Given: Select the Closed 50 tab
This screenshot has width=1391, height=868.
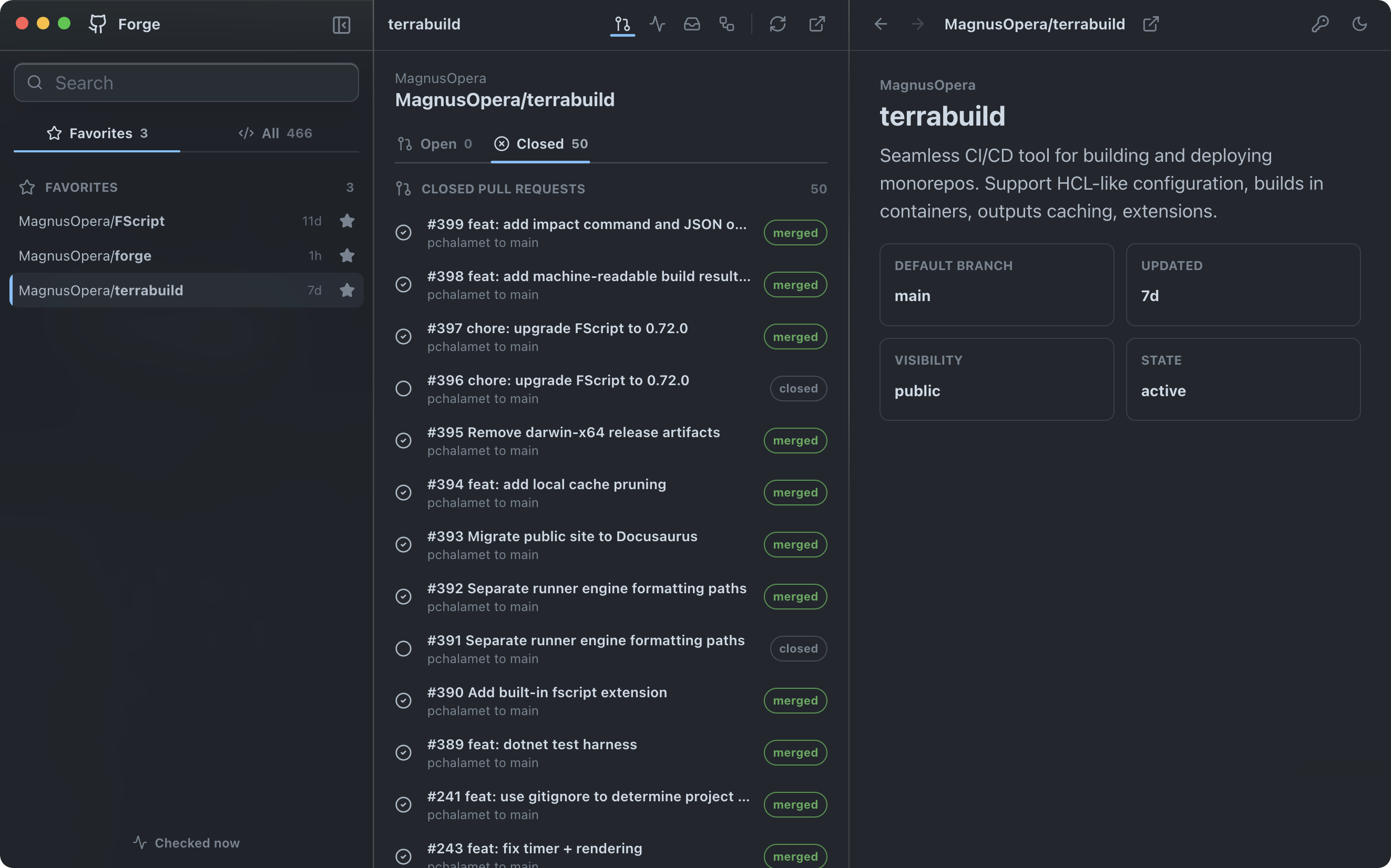Looking at the screenshot, I should point(540,144).
